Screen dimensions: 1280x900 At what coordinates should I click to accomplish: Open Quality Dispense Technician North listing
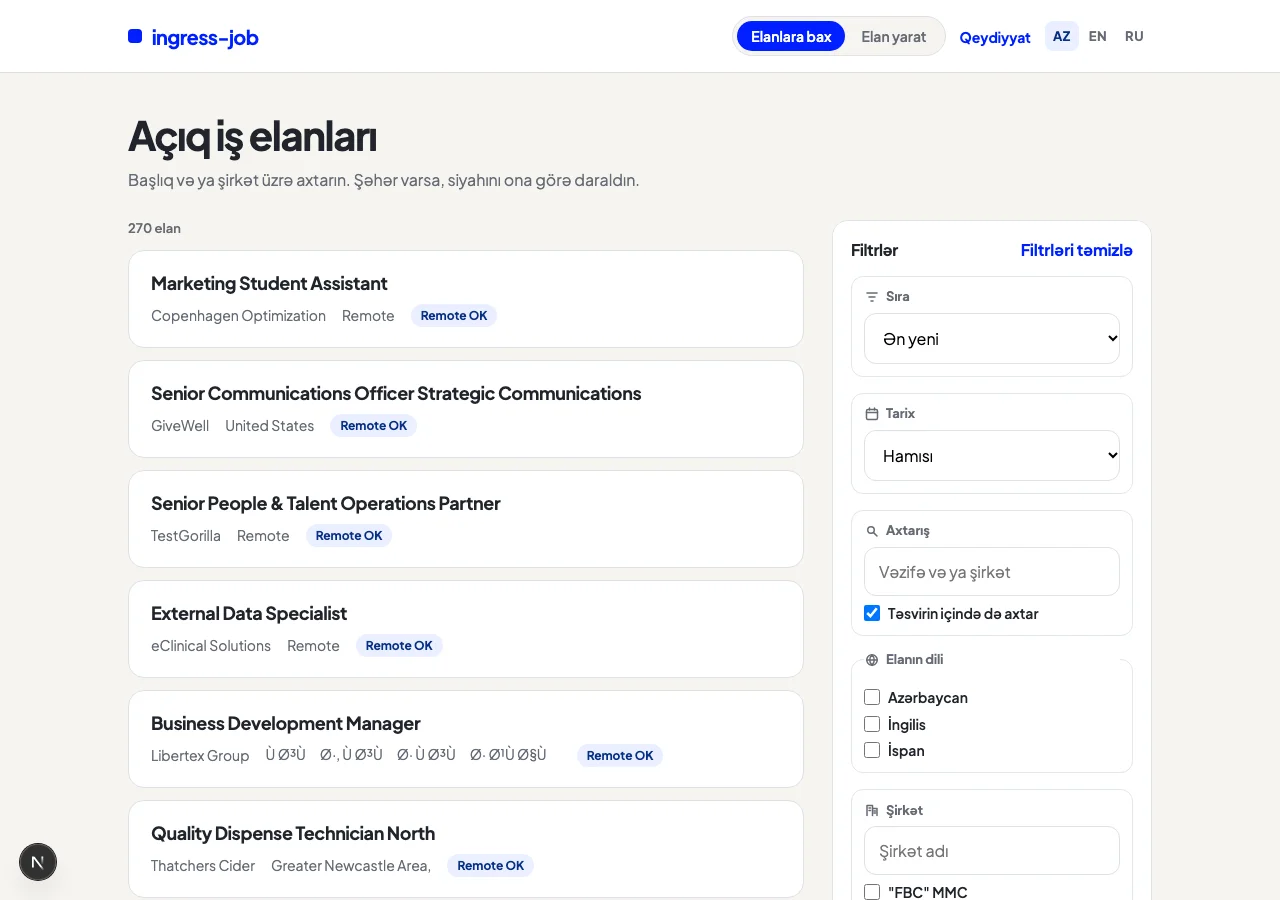tap(466, 849)
